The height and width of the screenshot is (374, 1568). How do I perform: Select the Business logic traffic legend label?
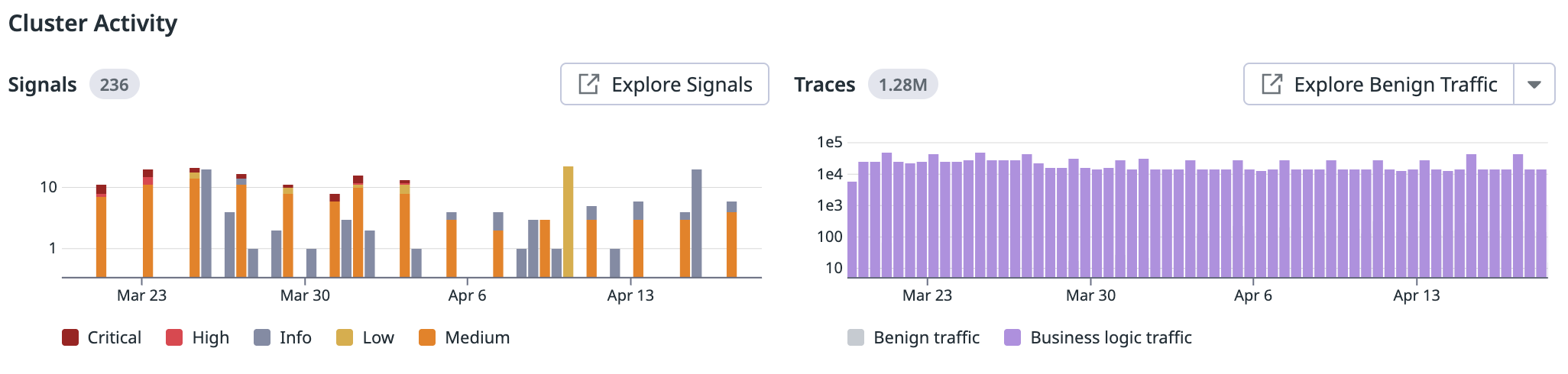click(1110, 337)
